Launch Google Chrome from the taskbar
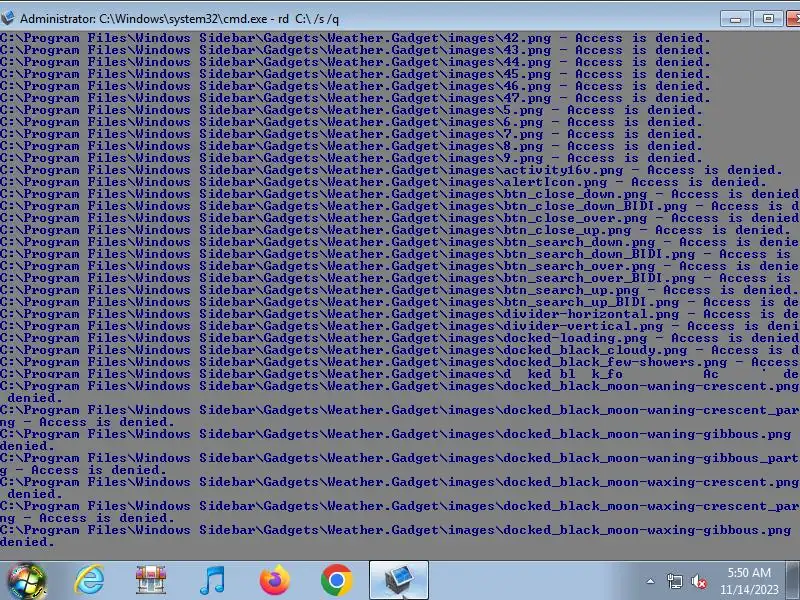800x600 pixels. coord(336,580)
